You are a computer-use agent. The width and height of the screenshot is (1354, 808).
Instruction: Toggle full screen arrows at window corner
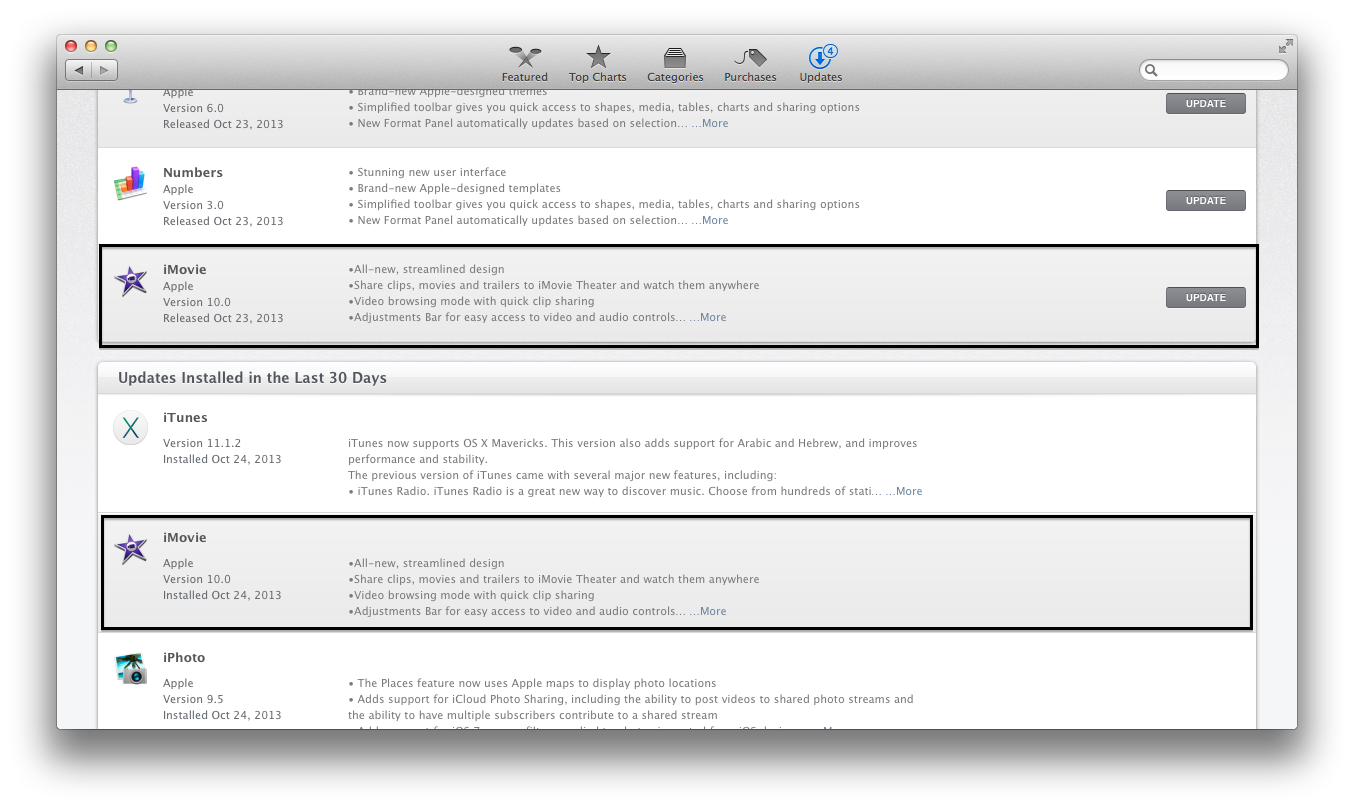click(1285, 46)
